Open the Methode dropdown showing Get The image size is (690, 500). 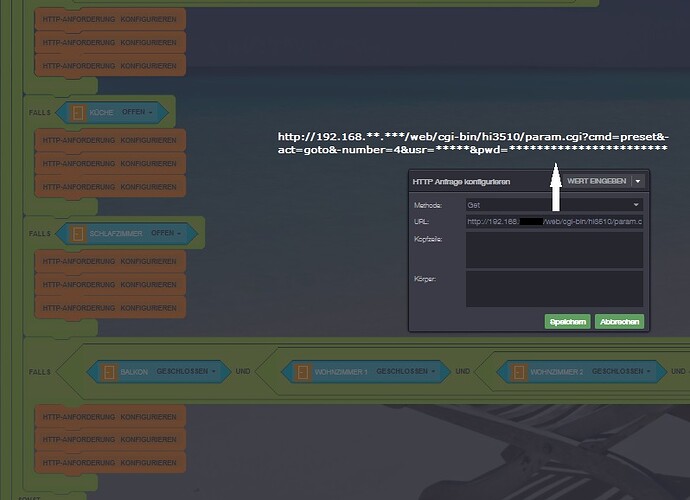click(x=553, y=203)
